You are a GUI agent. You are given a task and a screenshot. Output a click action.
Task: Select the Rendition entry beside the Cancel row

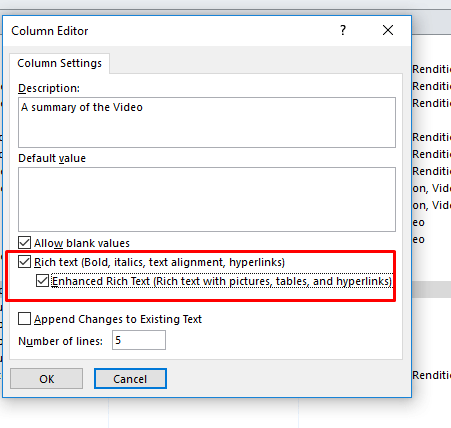(431, 375)
